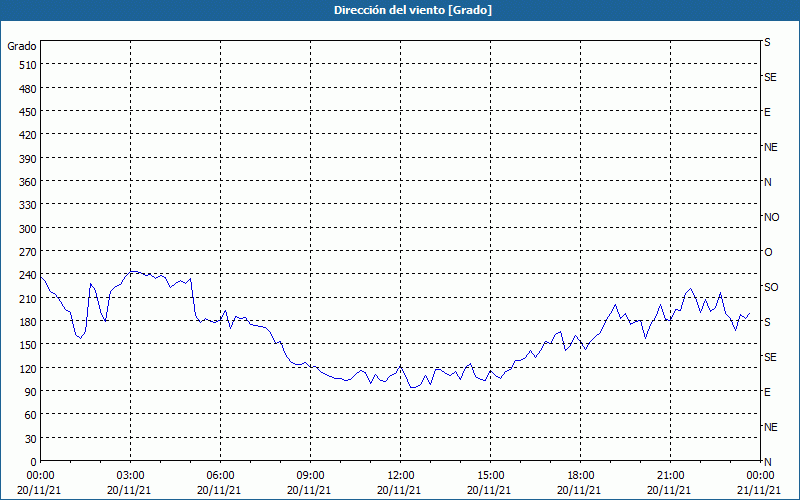
Task: Click the 'N' compass label beside the 360 gridline
Action: pos(767,182)
